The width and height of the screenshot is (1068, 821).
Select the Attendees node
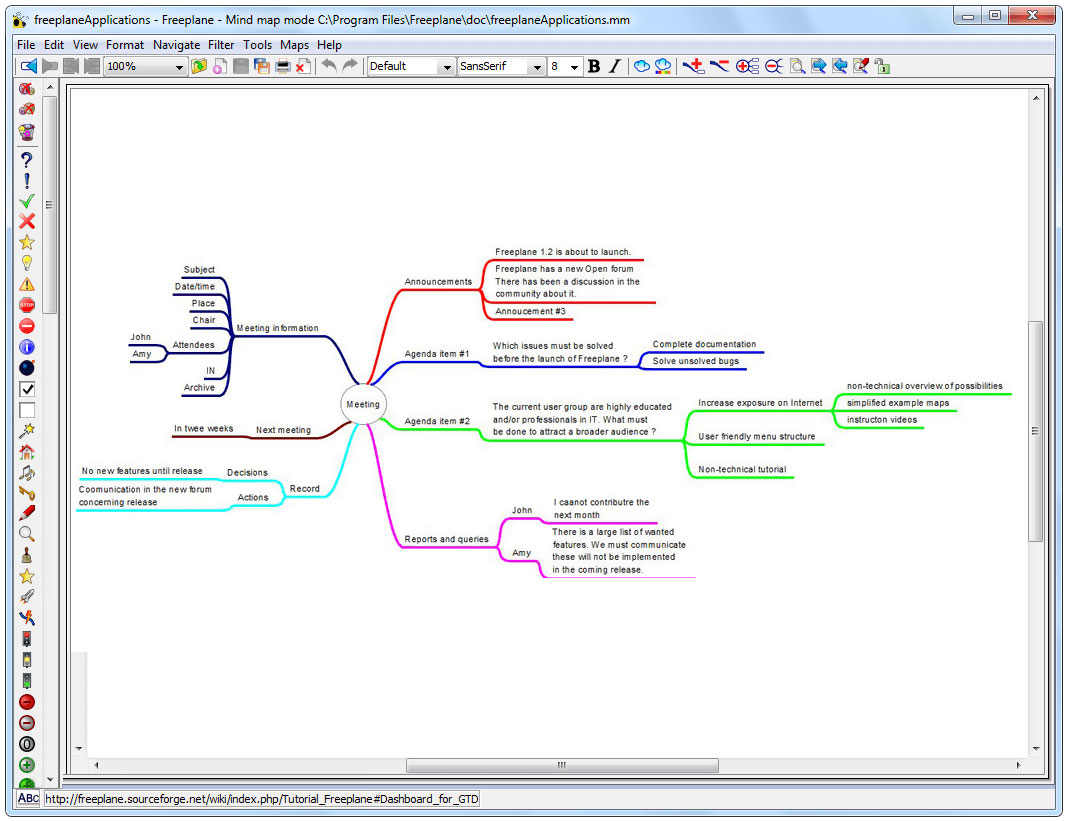pyautogui.click(x=193, y=345)
